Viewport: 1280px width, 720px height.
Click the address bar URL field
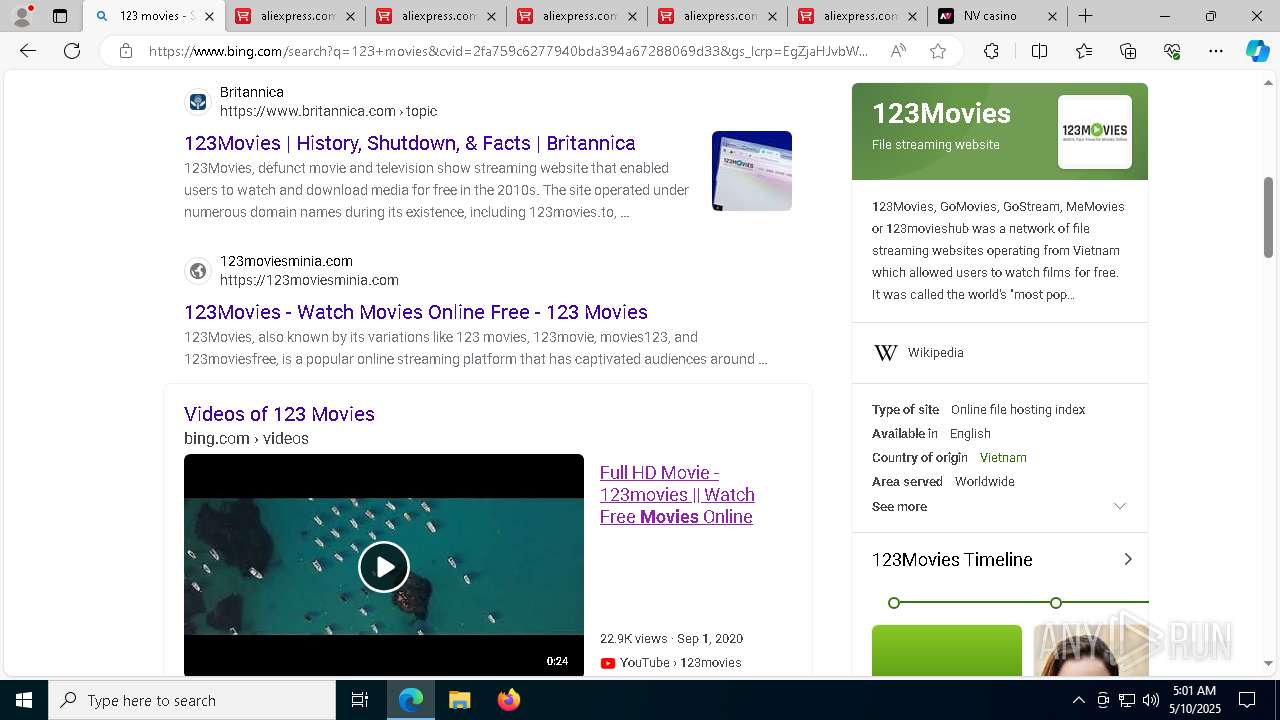(x=508, y=51)
